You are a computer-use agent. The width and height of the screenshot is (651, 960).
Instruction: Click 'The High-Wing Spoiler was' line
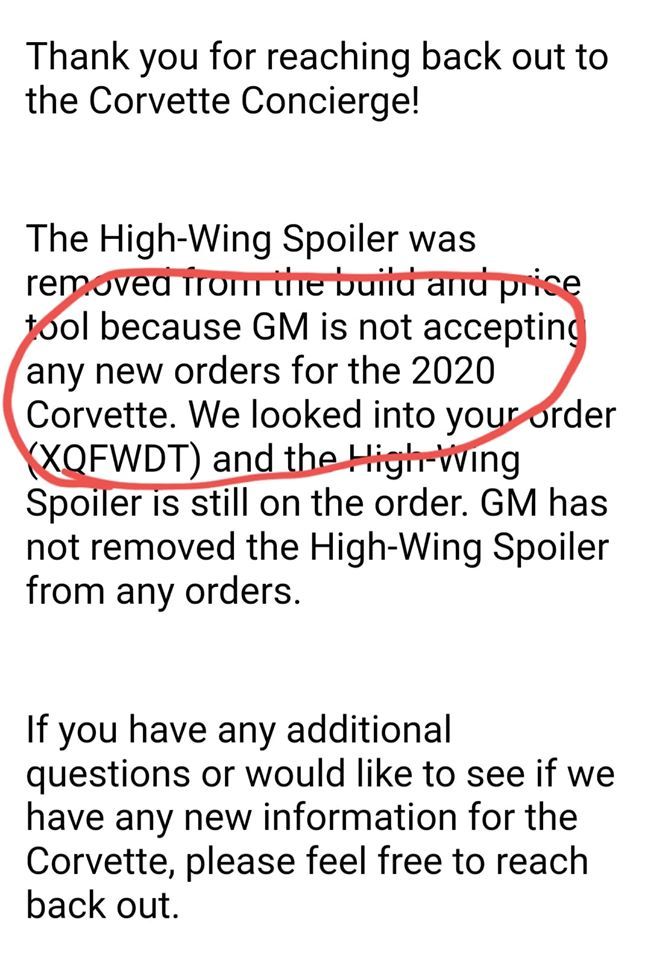point(250,238)
